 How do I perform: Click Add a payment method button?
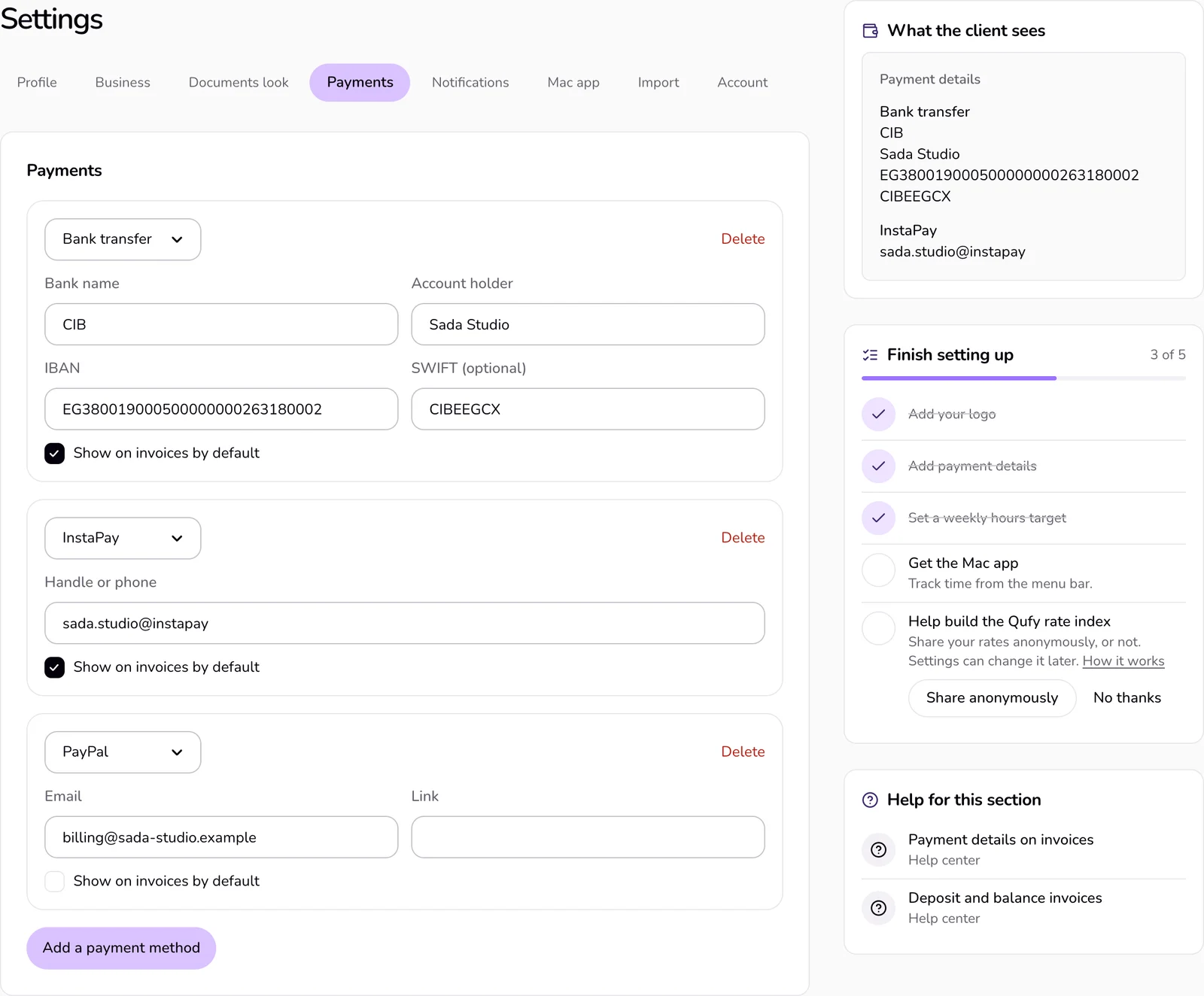[x=121, y=948]
